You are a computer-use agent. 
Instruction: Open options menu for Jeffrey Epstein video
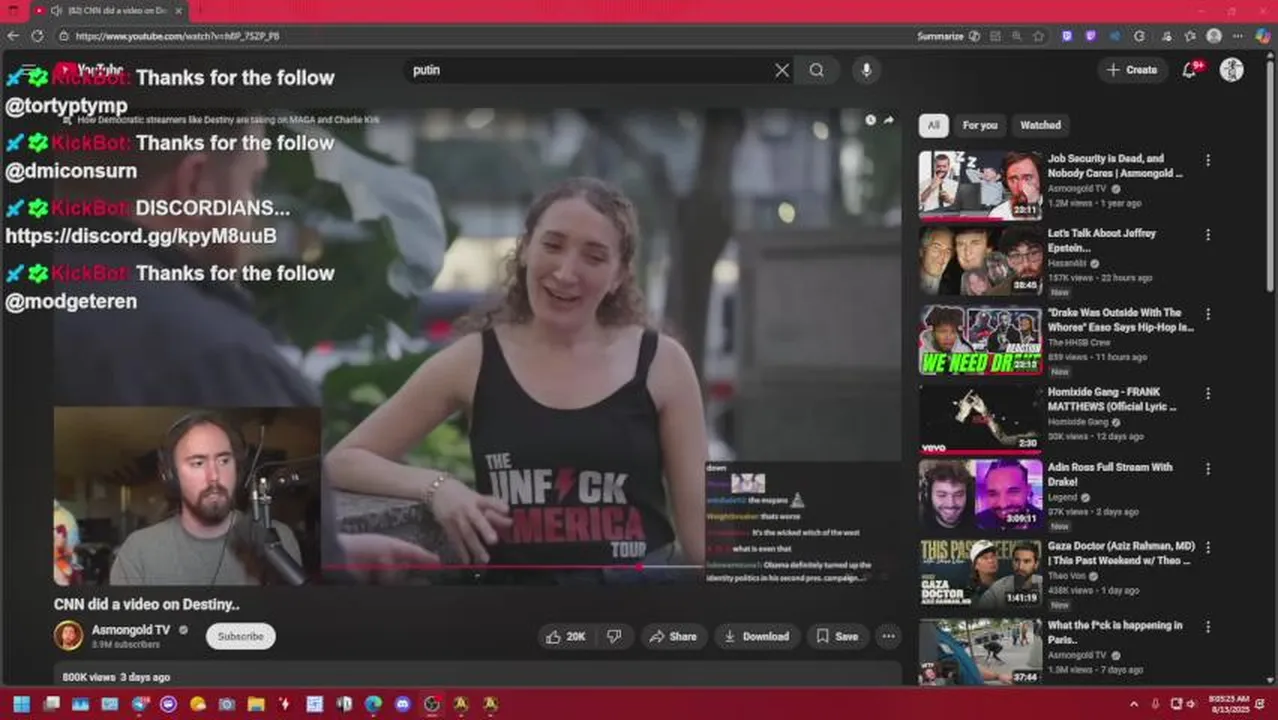(1208, 235)
